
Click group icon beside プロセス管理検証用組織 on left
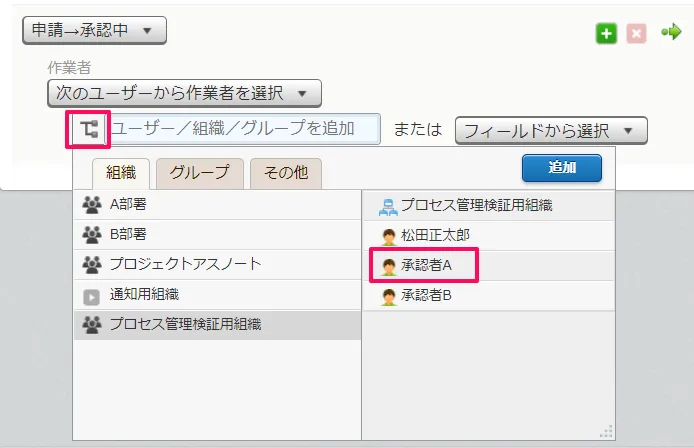point(92,325)
